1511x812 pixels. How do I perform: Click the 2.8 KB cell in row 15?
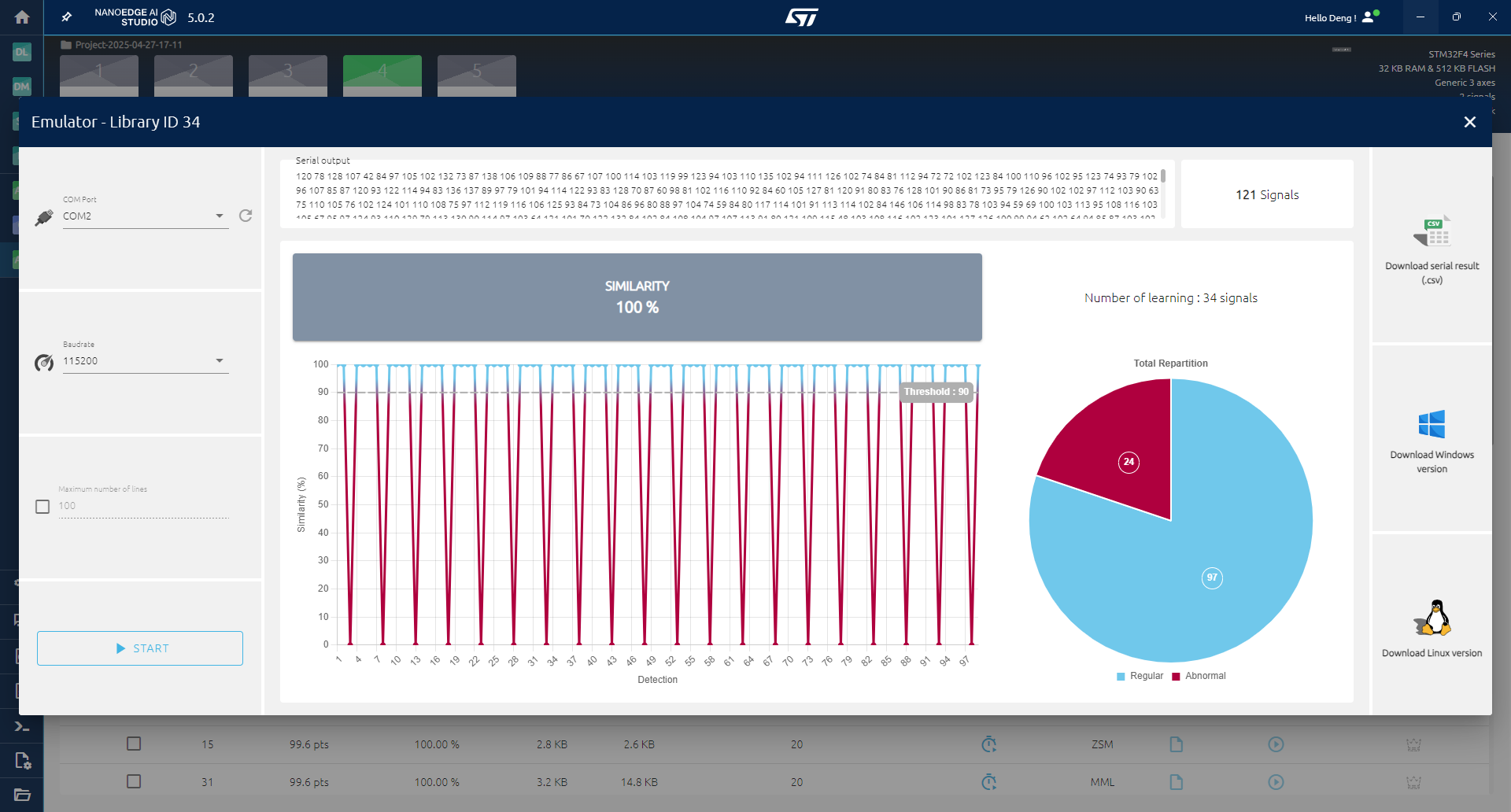[x=552, y=744]
